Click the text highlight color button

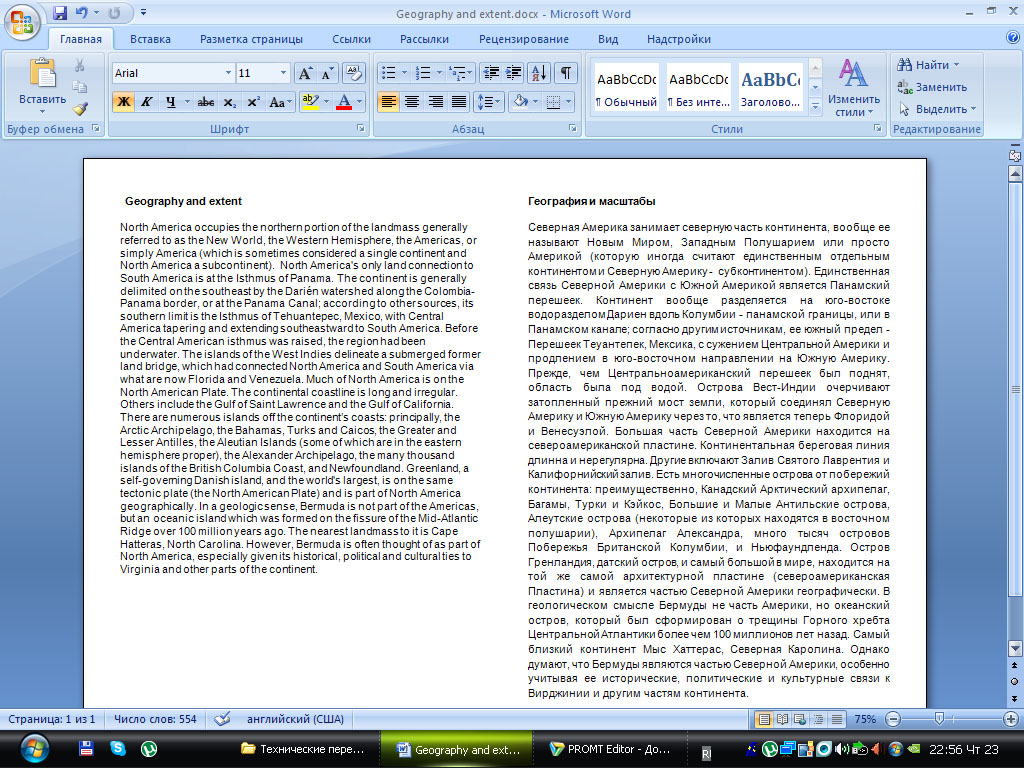pyautogui.click(x=310, y=102)
